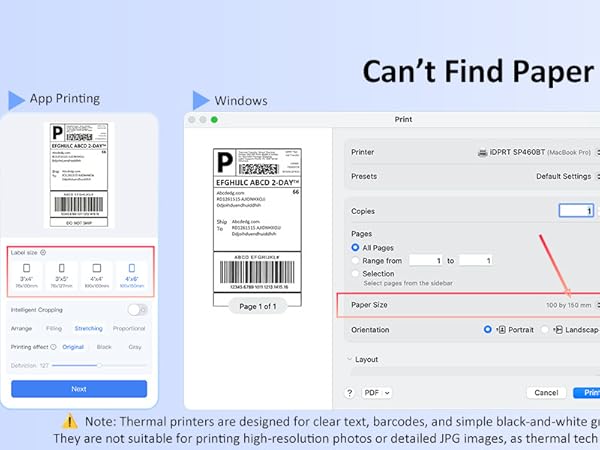Tap the blue Next button

click(x=79, y=389)
